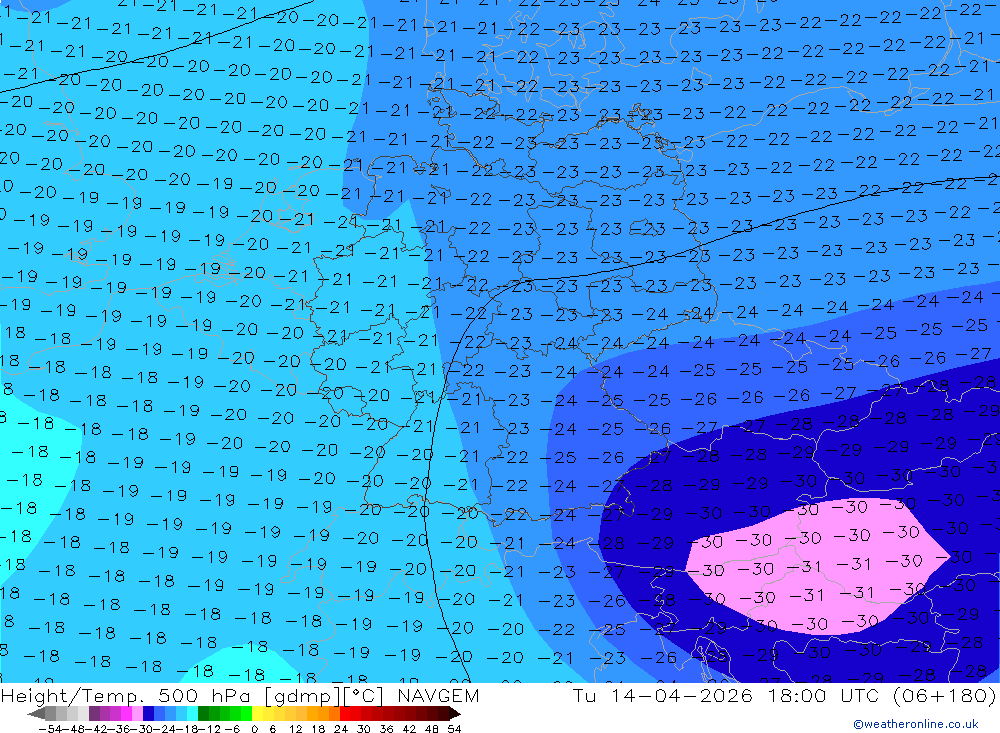Image resolution: width=1000 pixels, height=733 pixels.
Task: Pick the dark blue legend swatch right of -30
Action: (x=148, y=714)
